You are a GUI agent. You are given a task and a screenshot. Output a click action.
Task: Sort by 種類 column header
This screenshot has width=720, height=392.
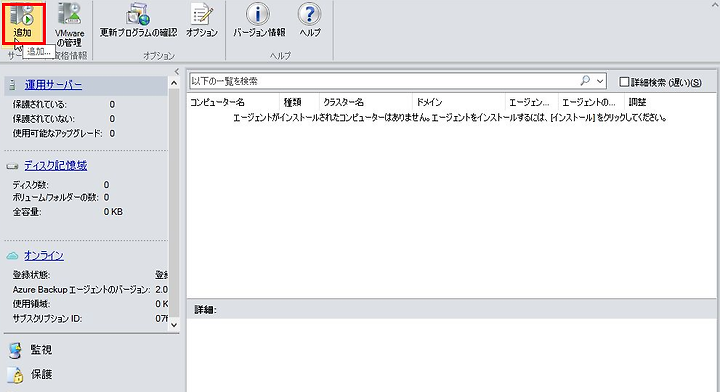[x=299, y=102]
